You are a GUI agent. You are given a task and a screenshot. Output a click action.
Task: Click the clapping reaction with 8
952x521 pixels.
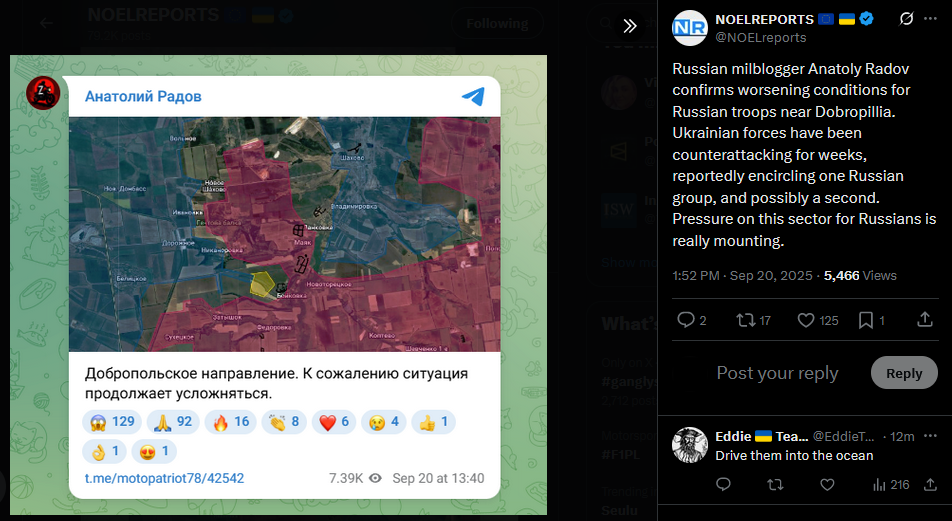click(284, 422)
